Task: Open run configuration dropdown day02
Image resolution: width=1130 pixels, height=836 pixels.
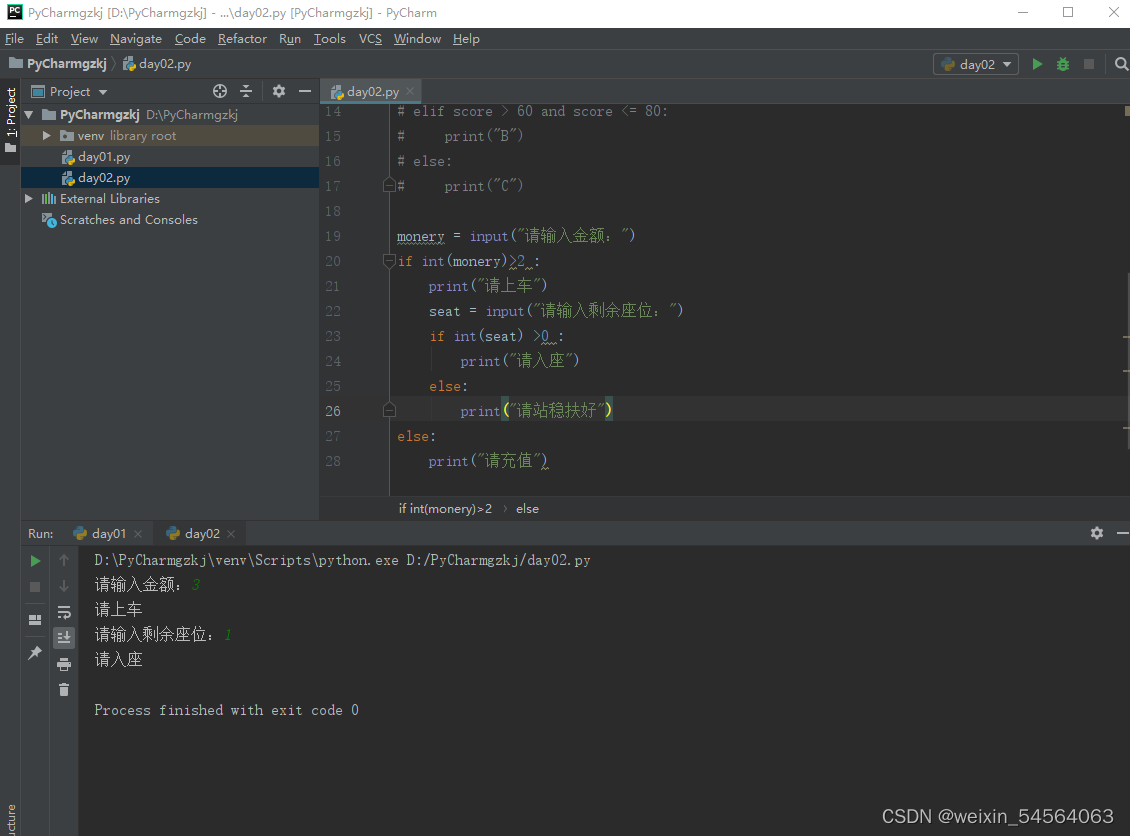Action: 976,64
